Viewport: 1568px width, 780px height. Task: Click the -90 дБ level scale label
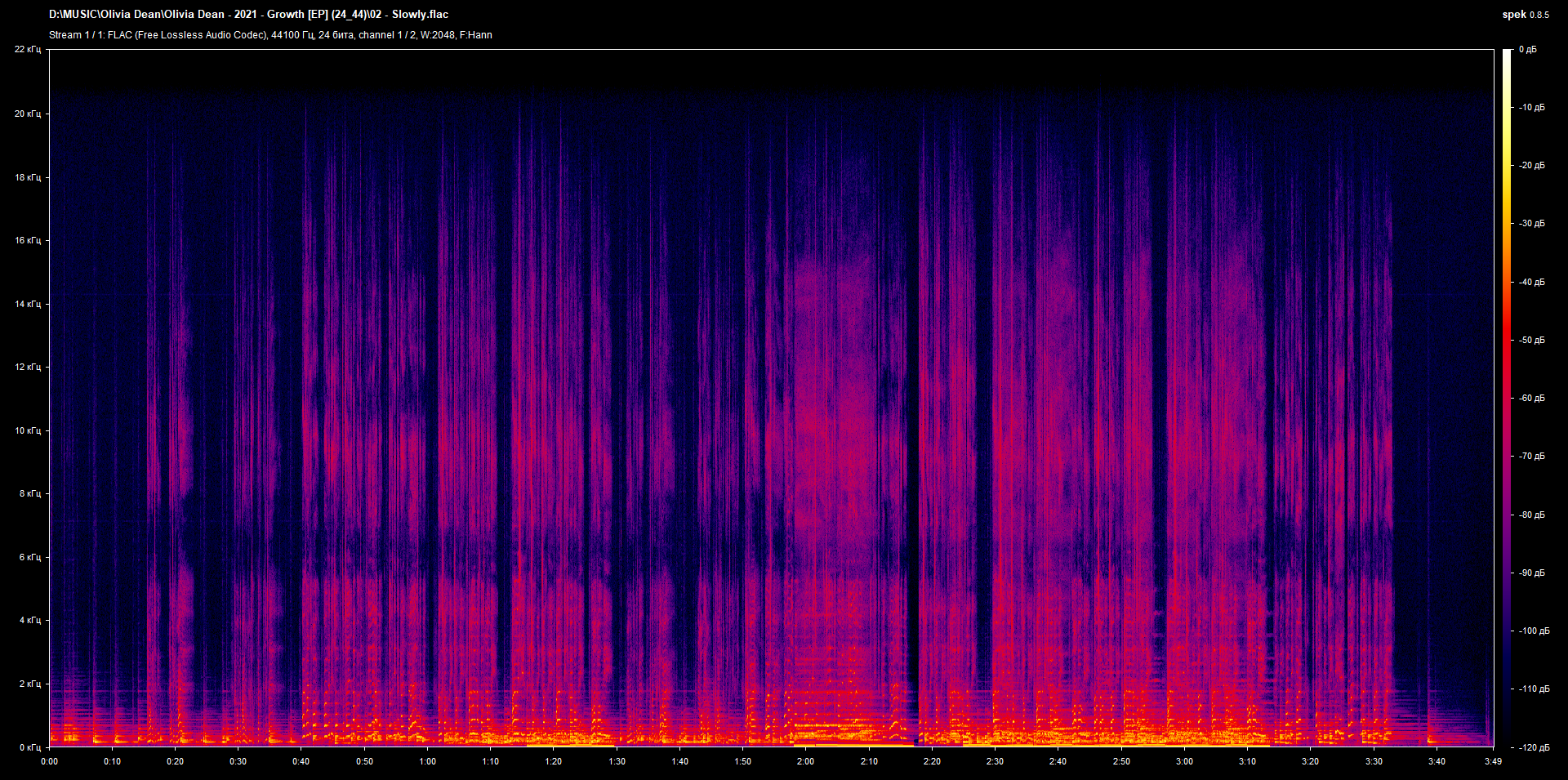(x=1531, y=573)
